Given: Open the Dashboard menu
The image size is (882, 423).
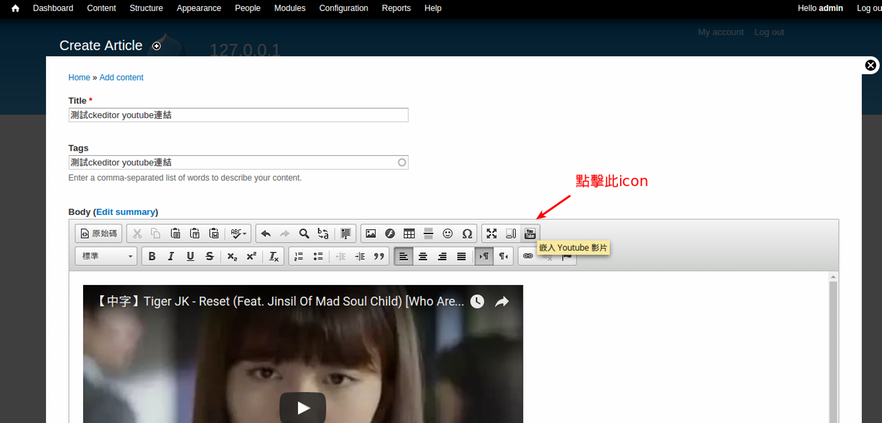Looking at the screenshot, I should pyautogui.click(x=53, y=8).
